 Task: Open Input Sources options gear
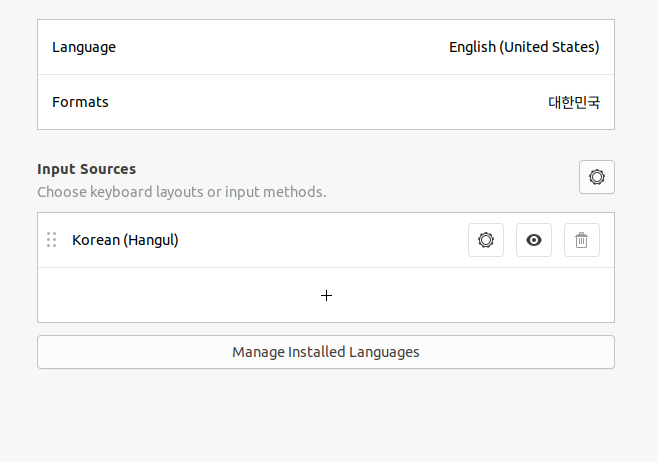point(597,177)
